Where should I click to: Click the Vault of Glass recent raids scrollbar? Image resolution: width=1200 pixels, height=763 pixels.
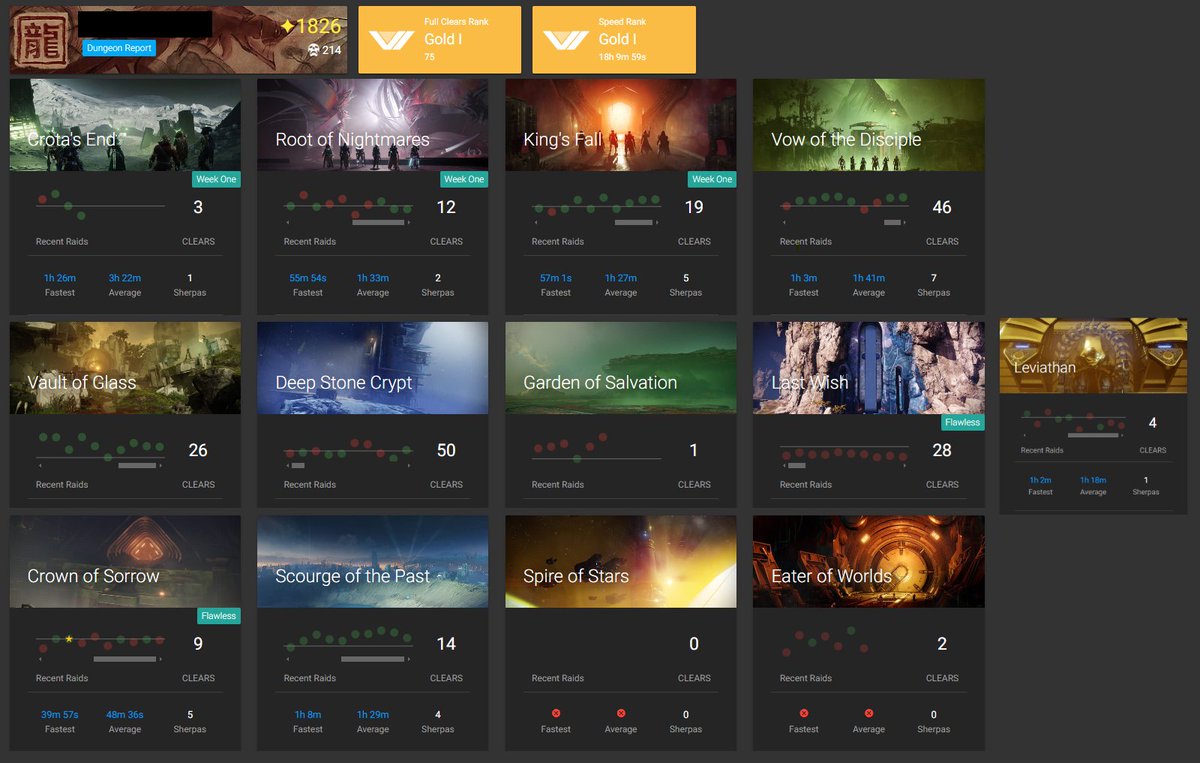(137, 465)
